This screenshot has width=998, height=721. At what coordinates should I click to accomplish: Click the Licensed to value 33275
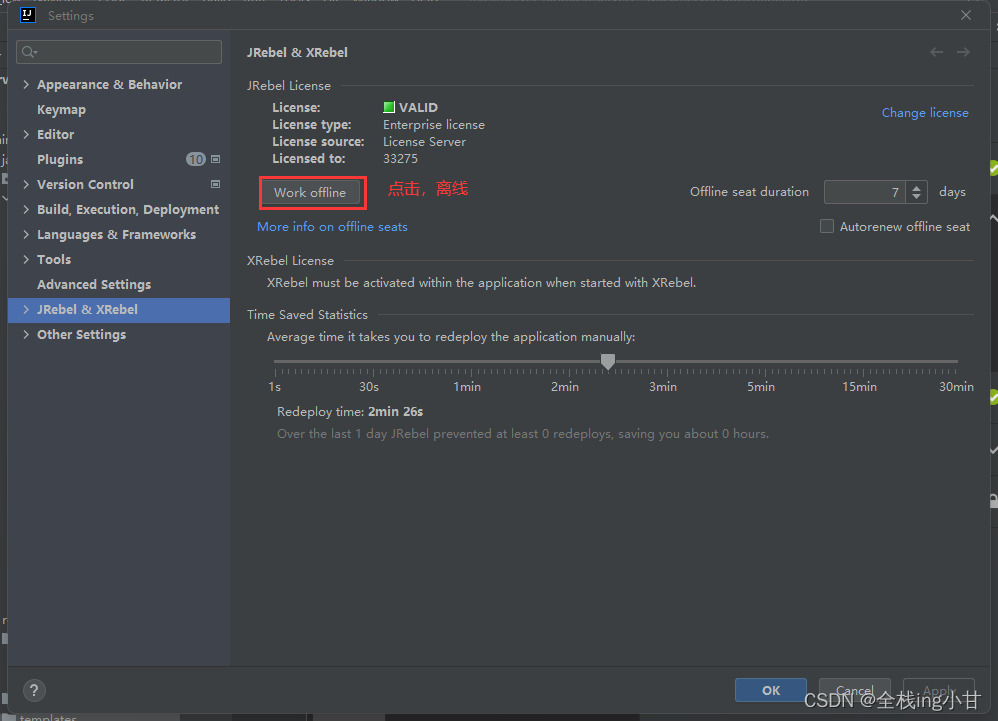point(400,158)
